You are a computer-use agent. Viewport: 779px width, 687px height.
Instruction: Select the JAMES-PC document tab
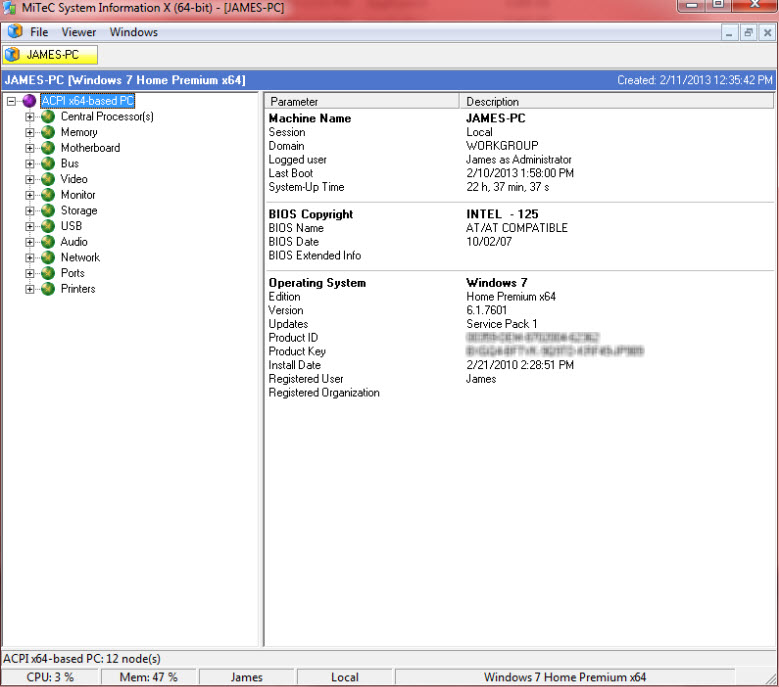(50, 55)
